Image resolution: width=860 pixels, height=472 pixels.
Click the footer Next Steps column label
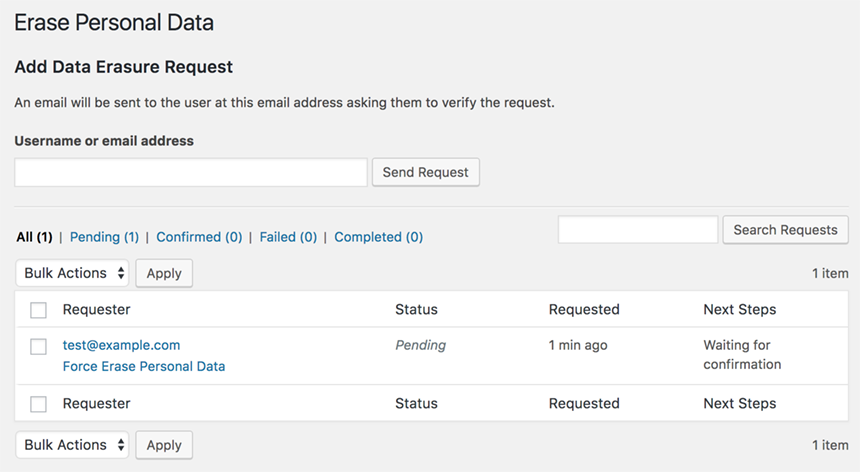740,403
